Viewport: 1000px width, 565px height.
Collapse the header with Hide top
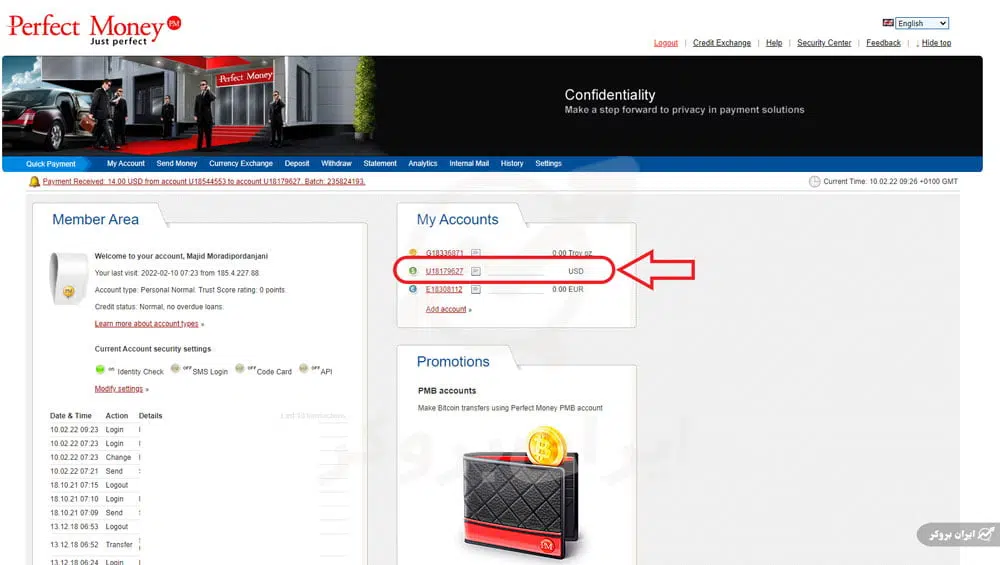click(935, 43)
